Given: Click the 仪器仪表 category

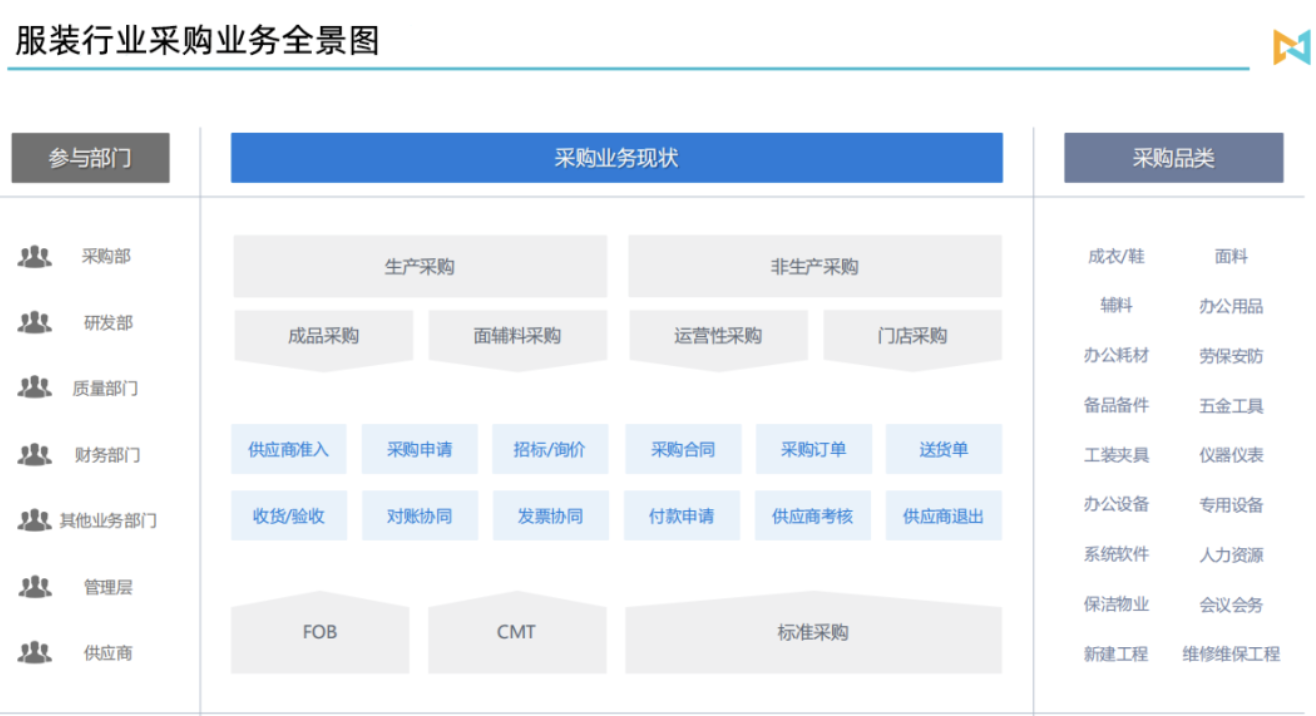Looking at the screenshot, I should point(1231,455).
